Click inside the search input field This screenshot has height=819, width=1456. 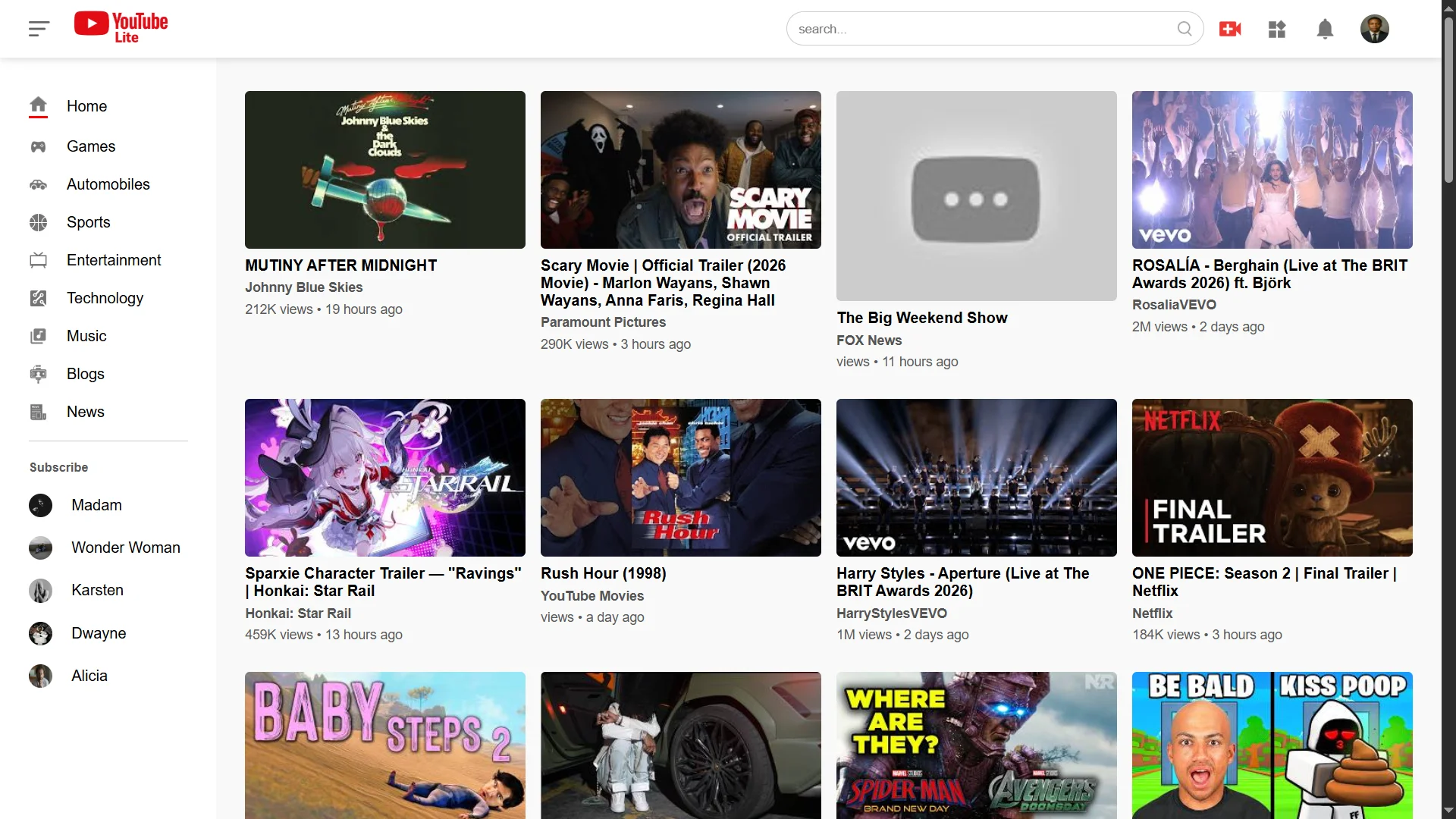(978, 29)
